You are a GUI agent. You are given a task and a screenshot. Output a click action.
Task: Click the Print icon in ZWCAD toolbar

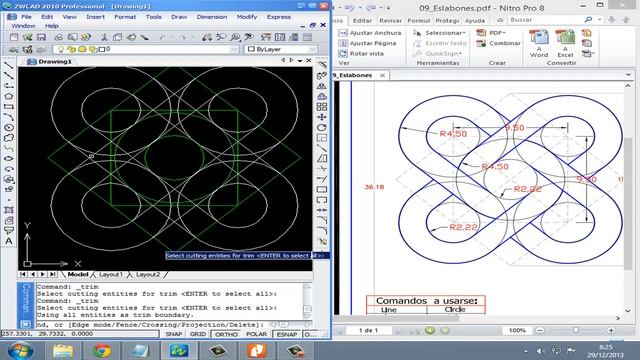(x=58, y=37)
